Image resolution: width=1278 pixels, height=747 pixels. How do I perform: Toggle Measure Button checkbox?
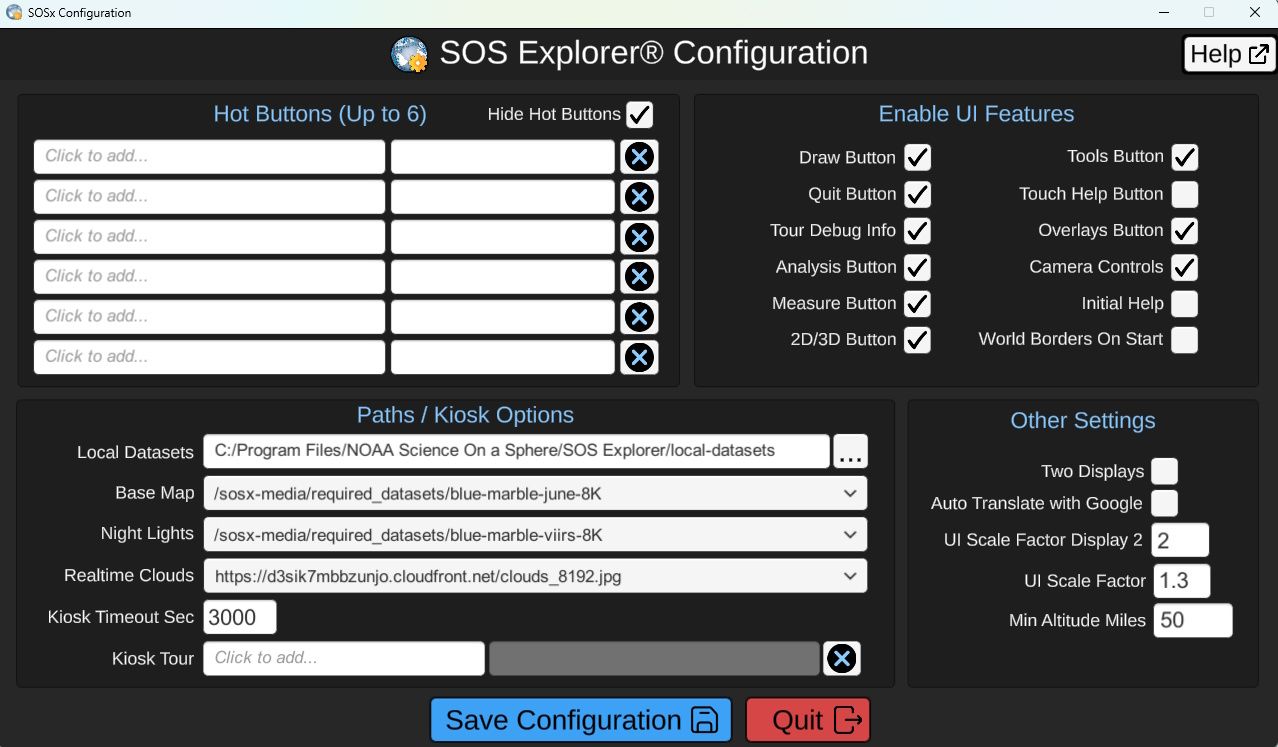pos(917,304)
